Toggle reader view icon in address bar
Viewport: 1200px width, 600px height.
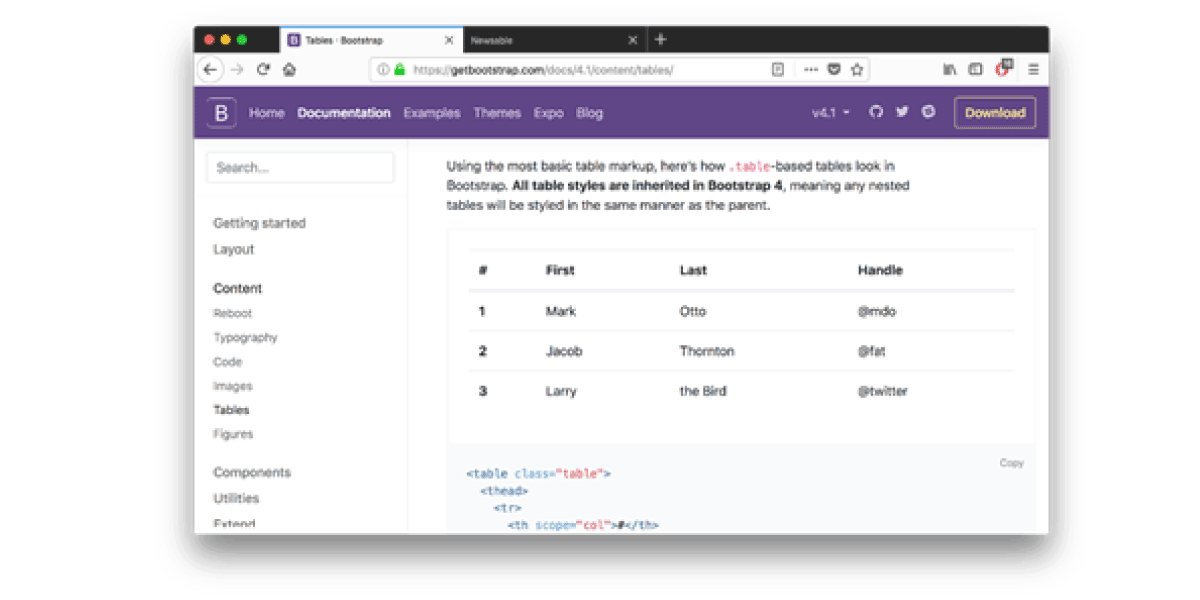click(x=777, y=70)
